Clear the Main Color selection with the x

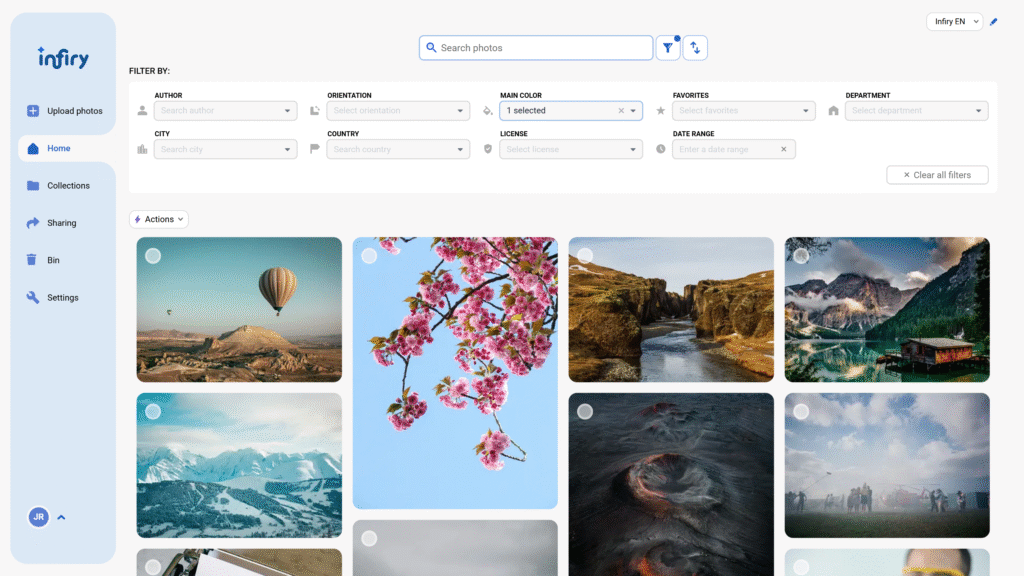point(621,111)
